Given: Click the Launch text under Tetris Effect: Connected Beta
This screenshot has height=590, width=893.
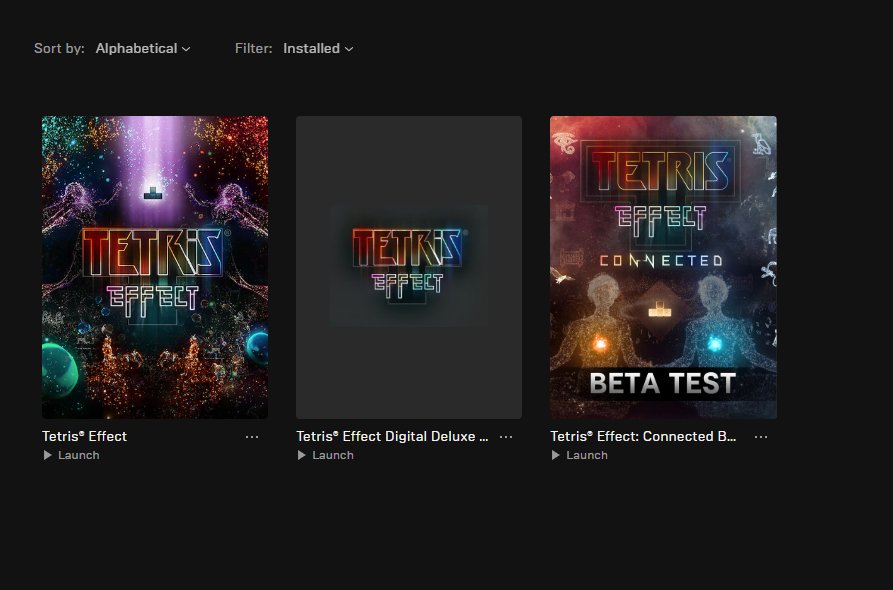Looking at the screenshot, I should pos(587,455).
